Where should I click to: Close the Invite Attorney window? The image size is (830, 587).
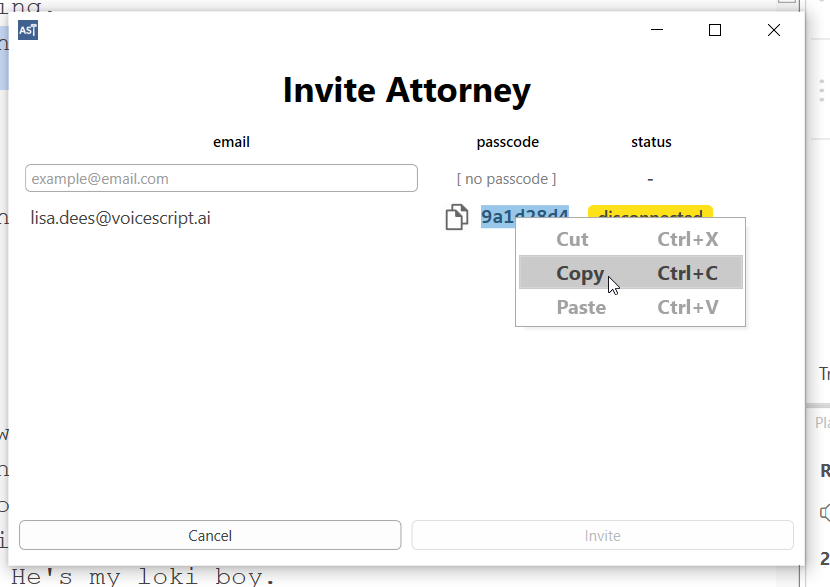[x=773, y=30]
